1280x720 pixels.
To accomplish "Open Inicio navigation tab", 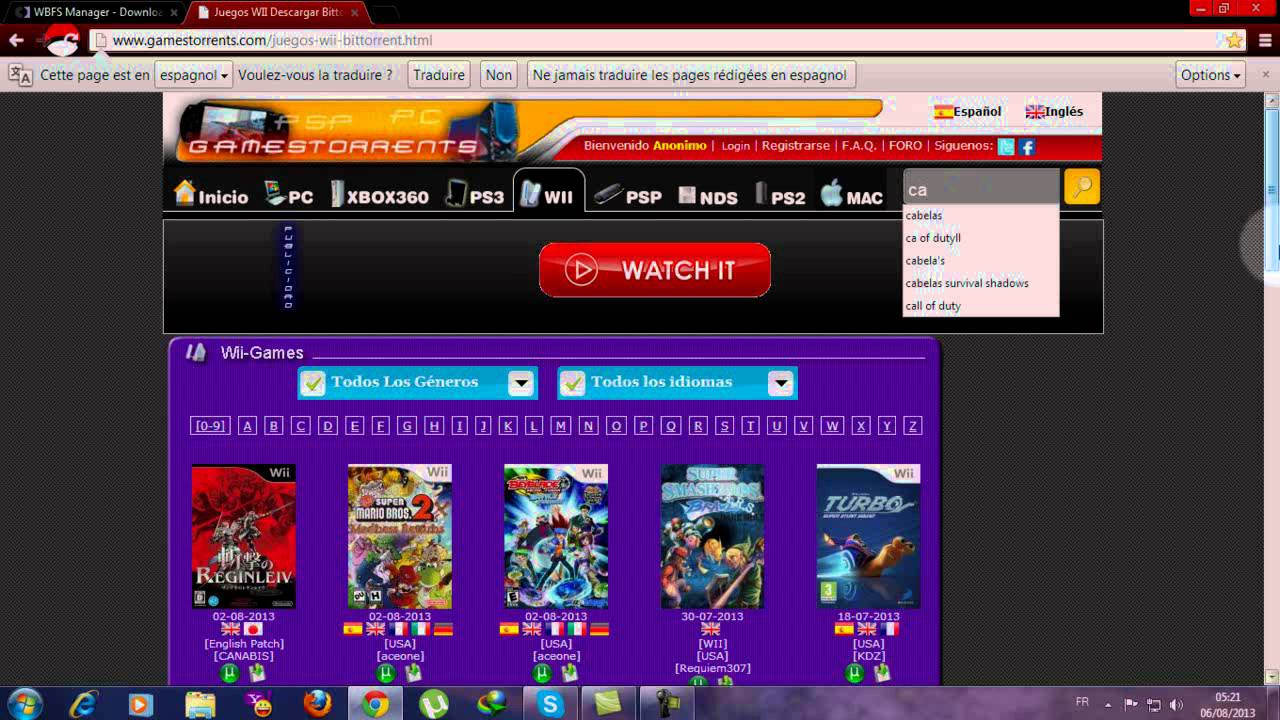I will (x=211, y=195).
